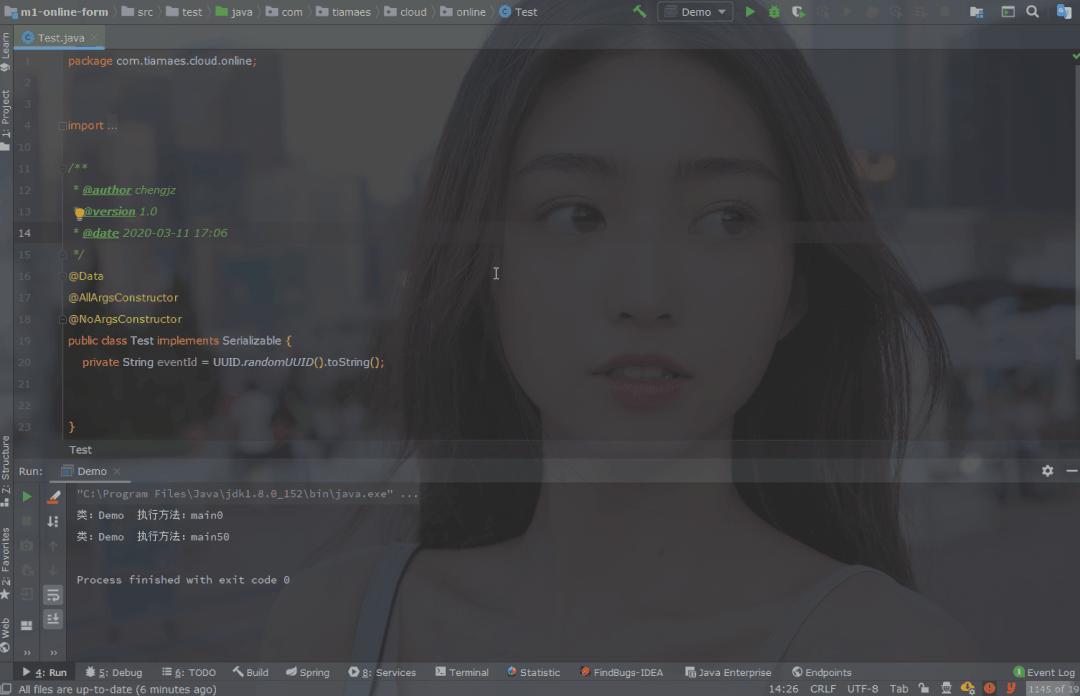The width and height of the screenshot is (1080, 696).
Task: Run the project with the green play icon
Action: click(750, 11)
